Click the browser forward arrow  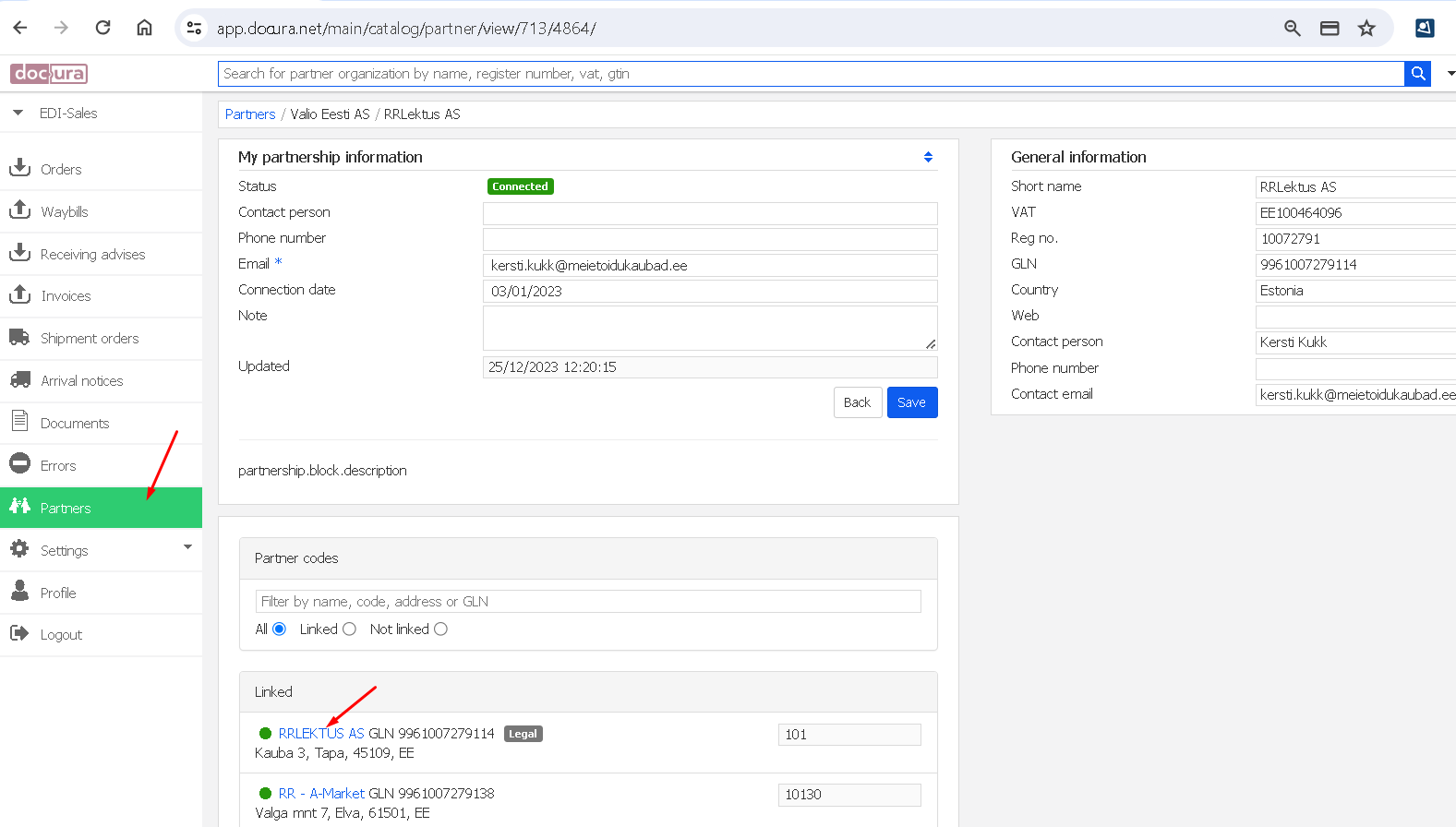click(61, 28)
